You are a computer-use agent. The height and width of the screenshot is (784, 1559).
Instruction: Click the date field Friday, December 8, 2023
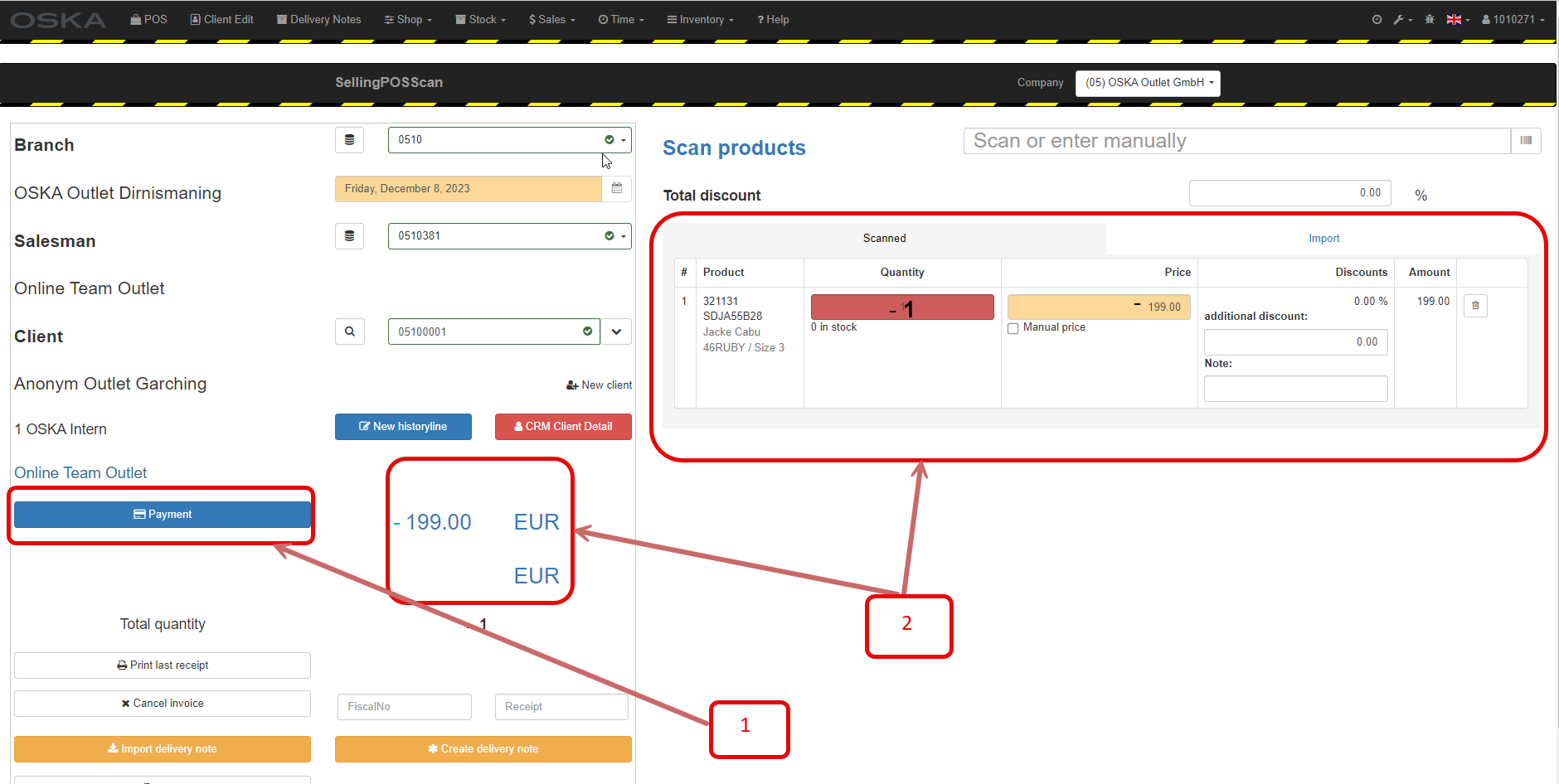pyautogui.click(x=469, y=189)
